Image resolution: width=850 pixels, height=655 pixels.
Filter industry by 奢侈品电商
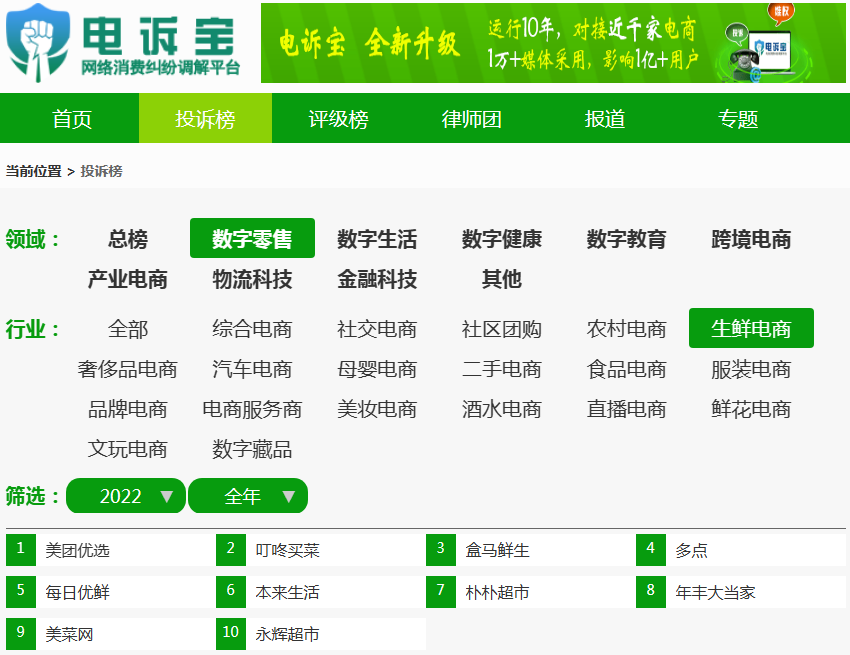[x=128, y=369]
